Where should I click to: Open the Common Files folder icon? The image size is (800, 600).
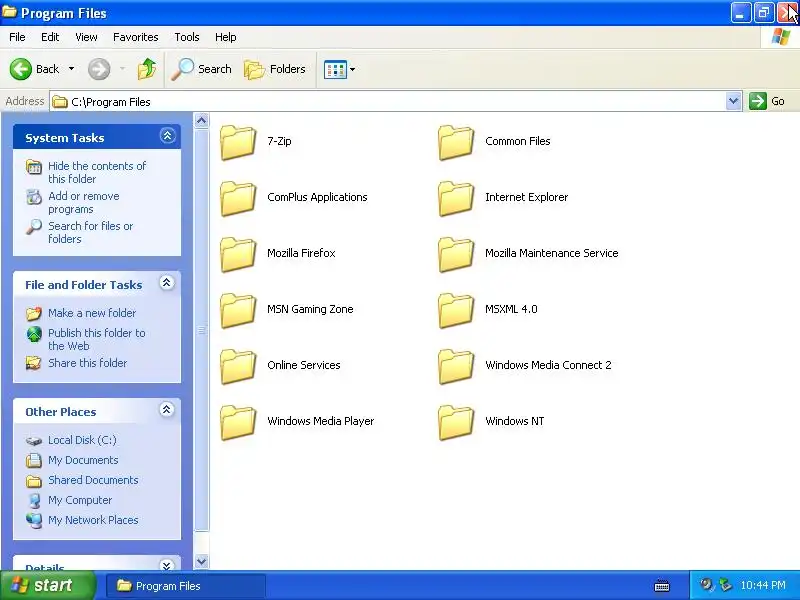[x=456, y=142]
